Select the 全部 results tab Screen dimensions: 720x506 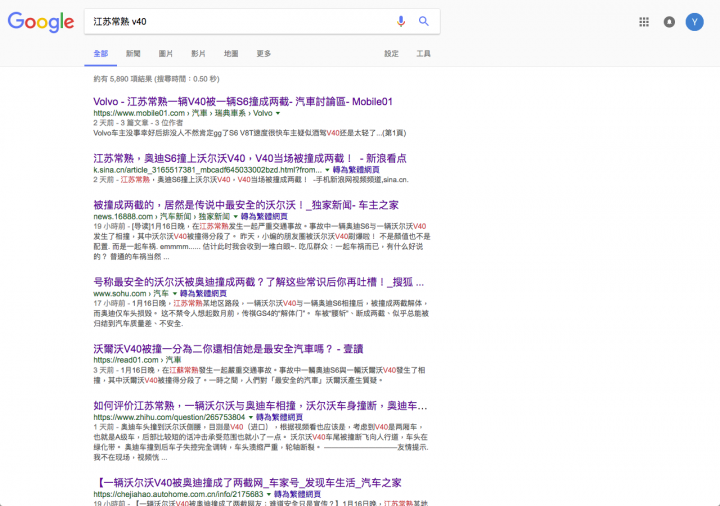click(101, 54)
